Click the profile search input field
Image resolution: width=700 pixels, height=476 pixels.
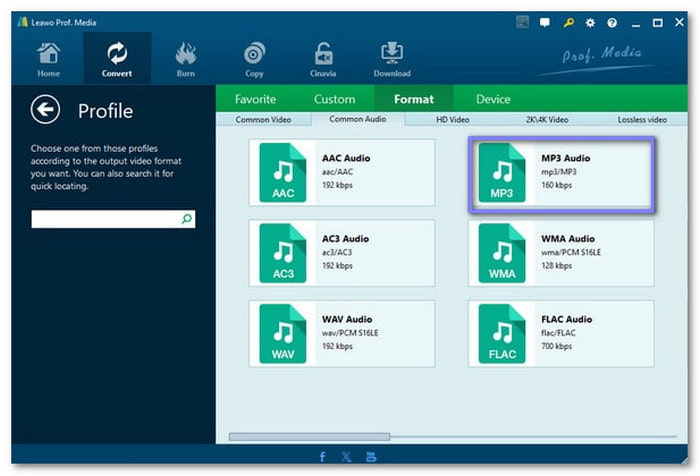(x=105, y=218)
